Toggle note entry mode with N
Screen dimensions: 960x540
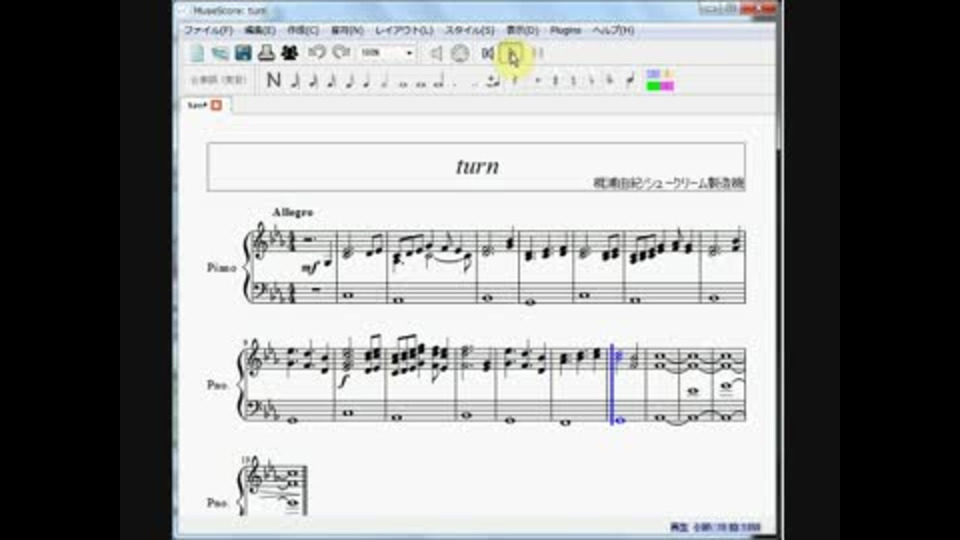[274, 80]
